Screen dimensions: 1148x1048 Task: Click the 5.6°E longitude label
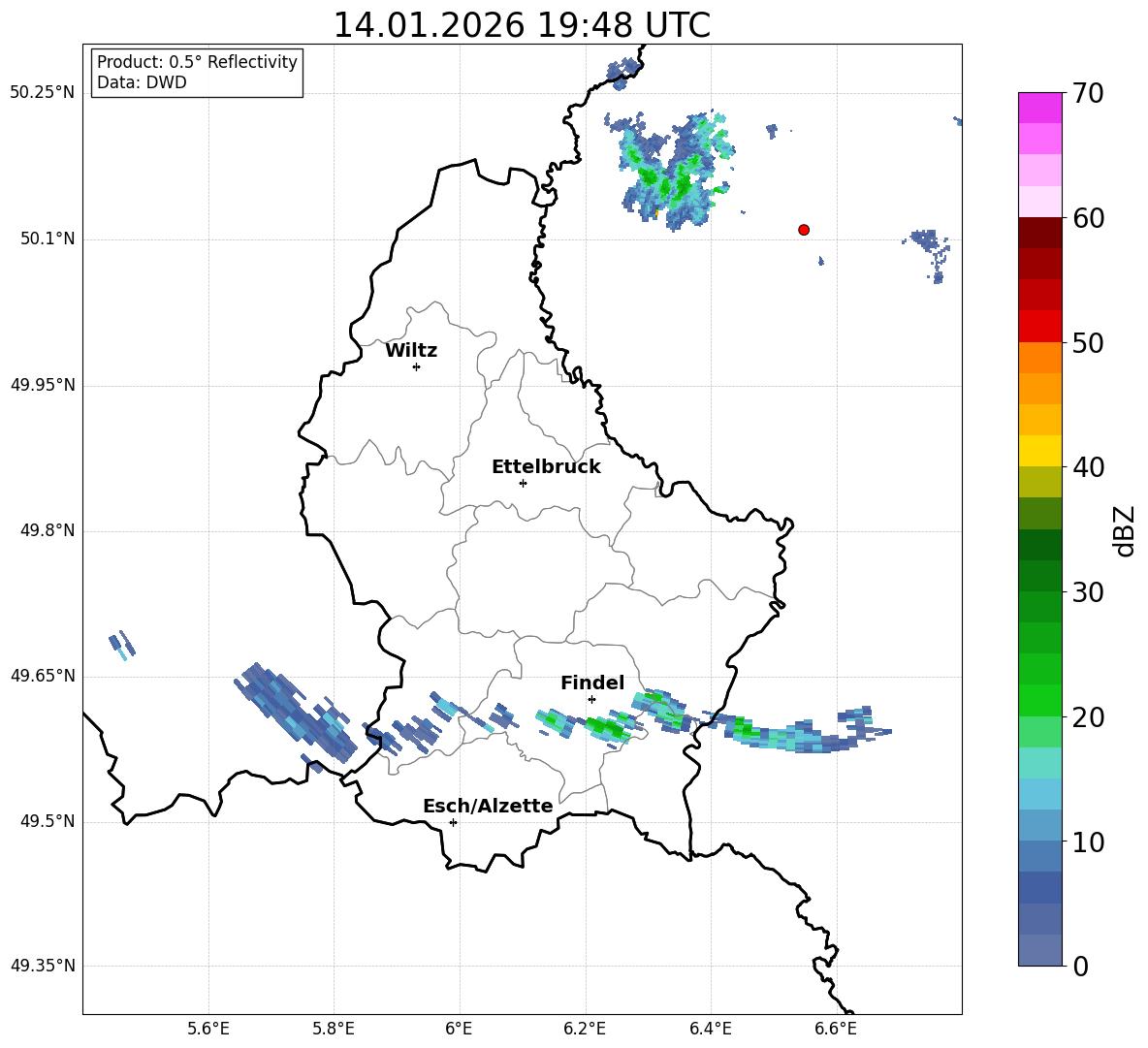208,1029
